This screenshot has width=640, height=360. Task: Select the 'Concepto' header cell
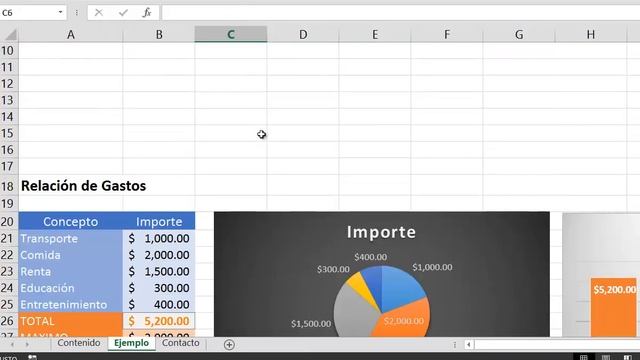[71, 221]
